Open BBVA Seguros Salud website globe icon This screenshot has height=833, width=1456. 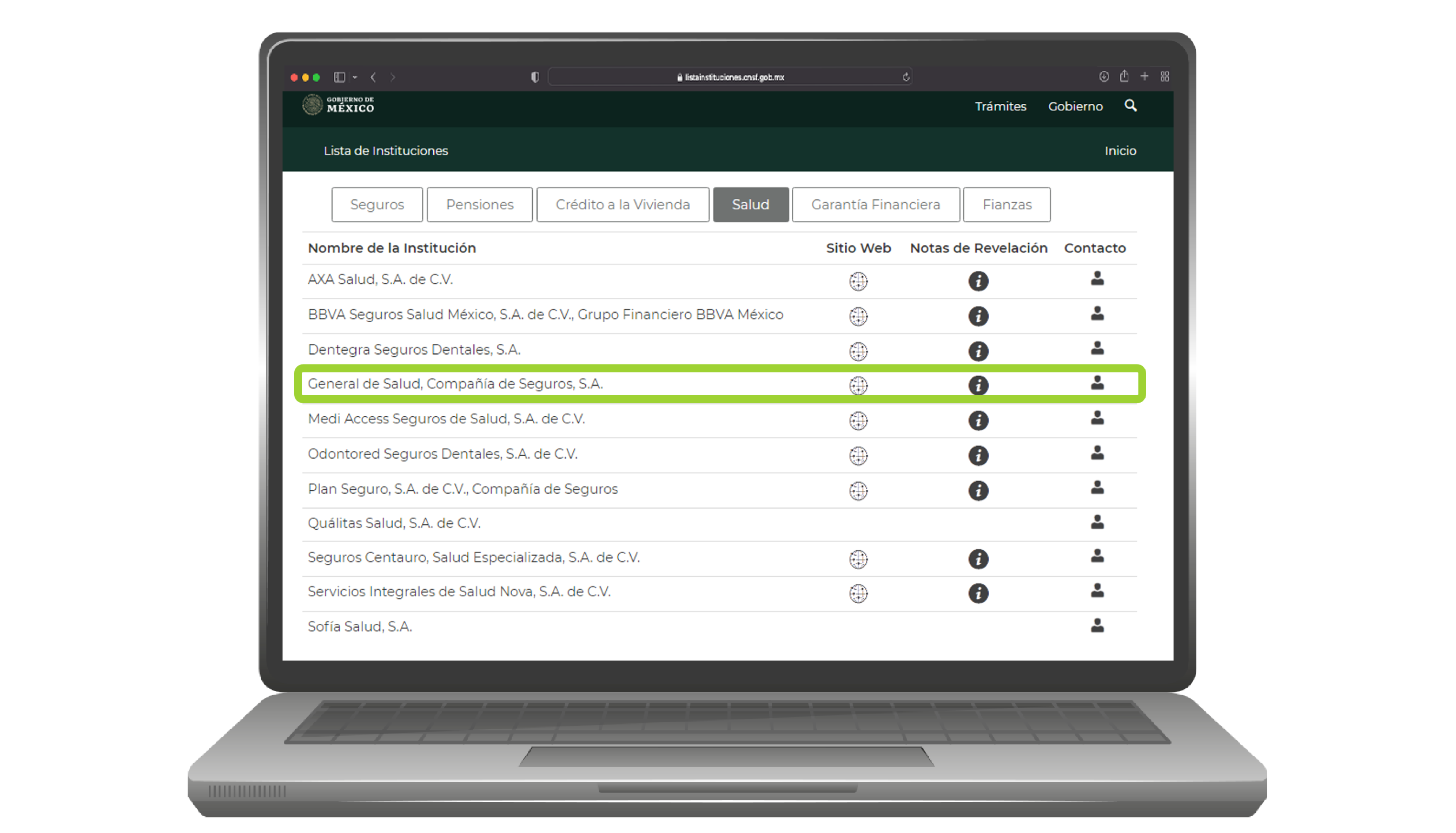coord(858,316)
